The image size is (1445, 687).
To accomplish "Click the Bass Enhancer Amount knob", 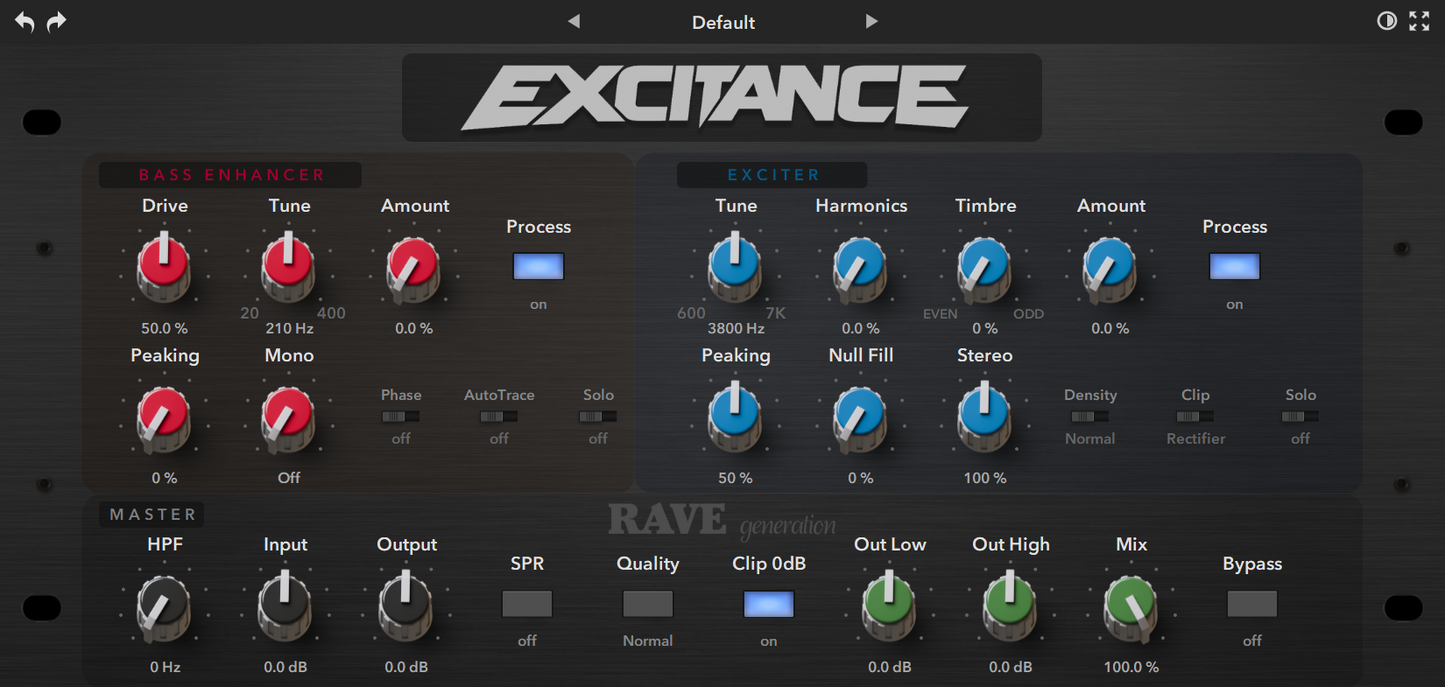I will pos(414,268).
